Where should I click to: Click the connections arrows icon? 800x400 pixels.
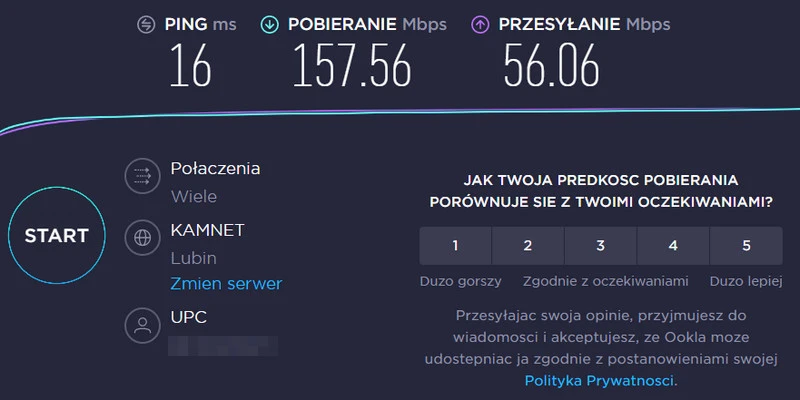pos(142,178)
